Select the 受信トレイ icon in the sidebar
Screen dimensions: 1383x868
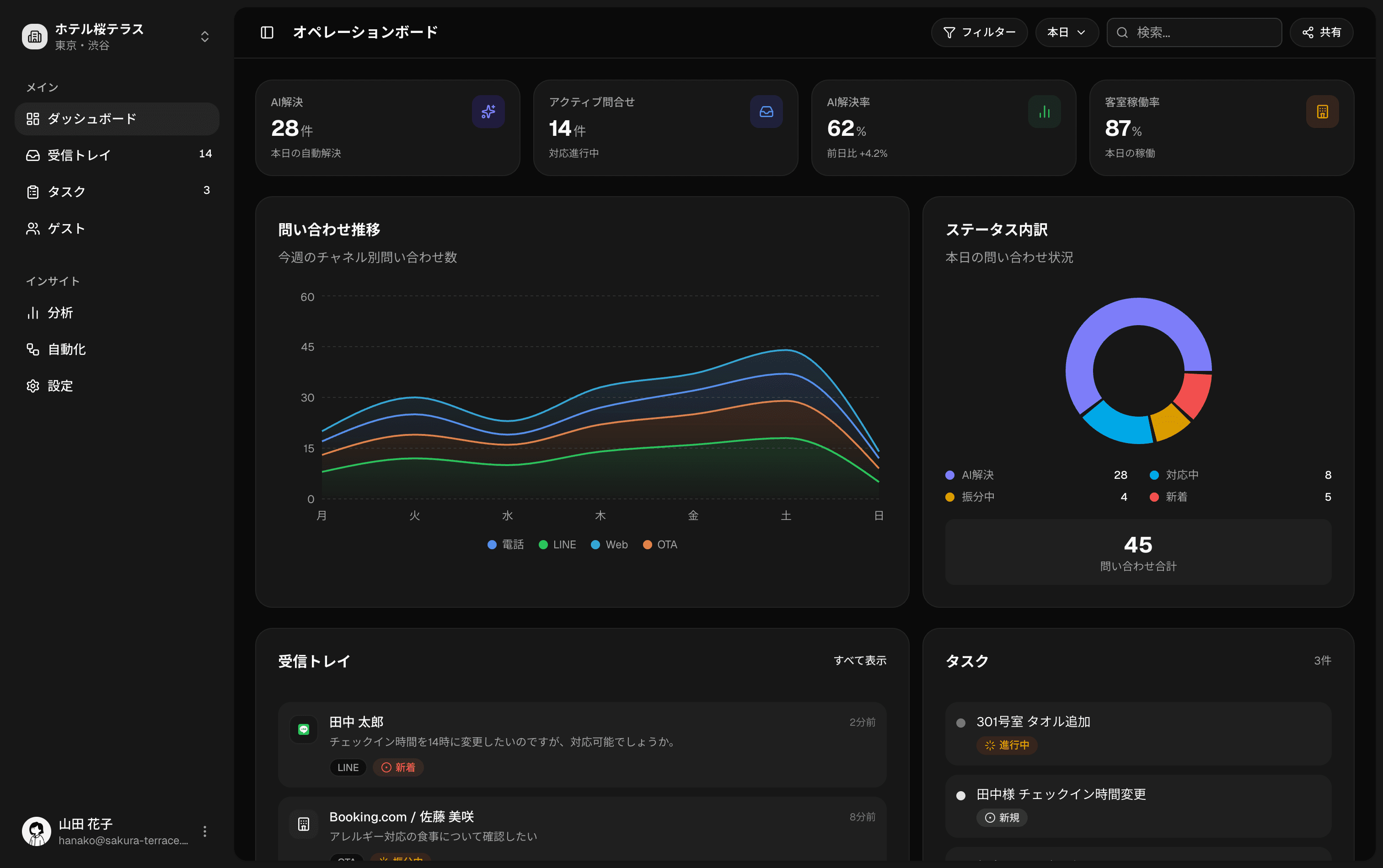coord(33,155)
